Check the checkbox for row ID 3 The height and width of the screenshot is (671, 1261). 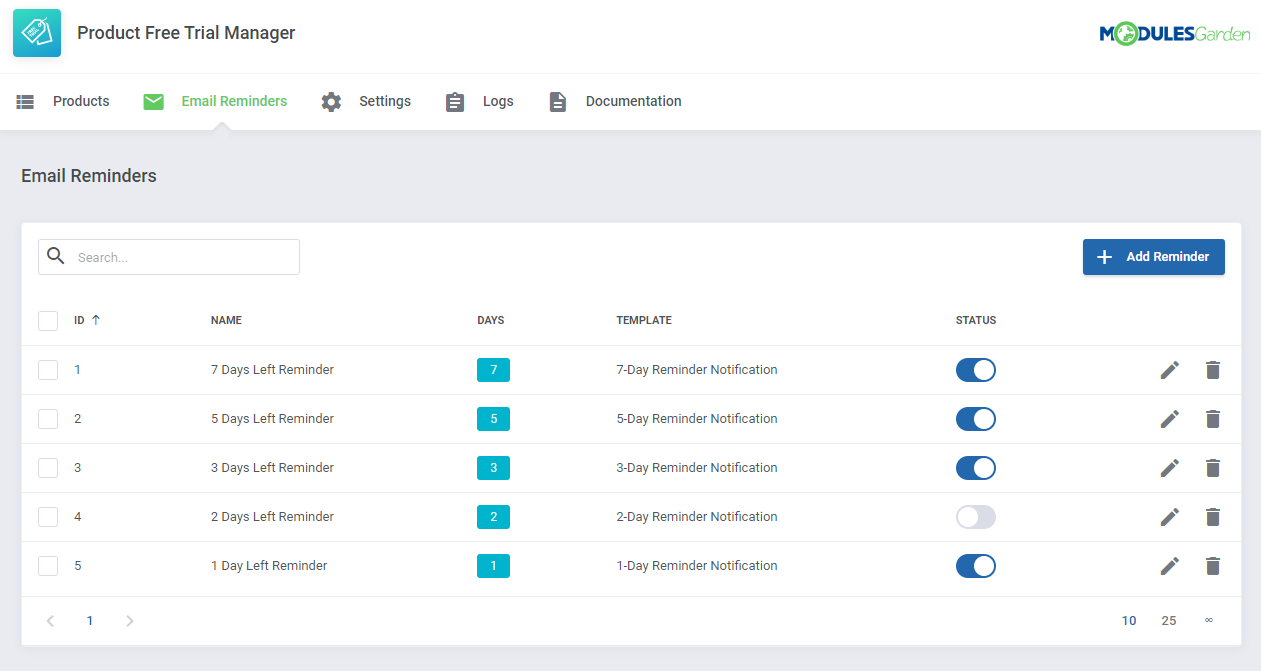pyautogui.click(x=47, y=467)
